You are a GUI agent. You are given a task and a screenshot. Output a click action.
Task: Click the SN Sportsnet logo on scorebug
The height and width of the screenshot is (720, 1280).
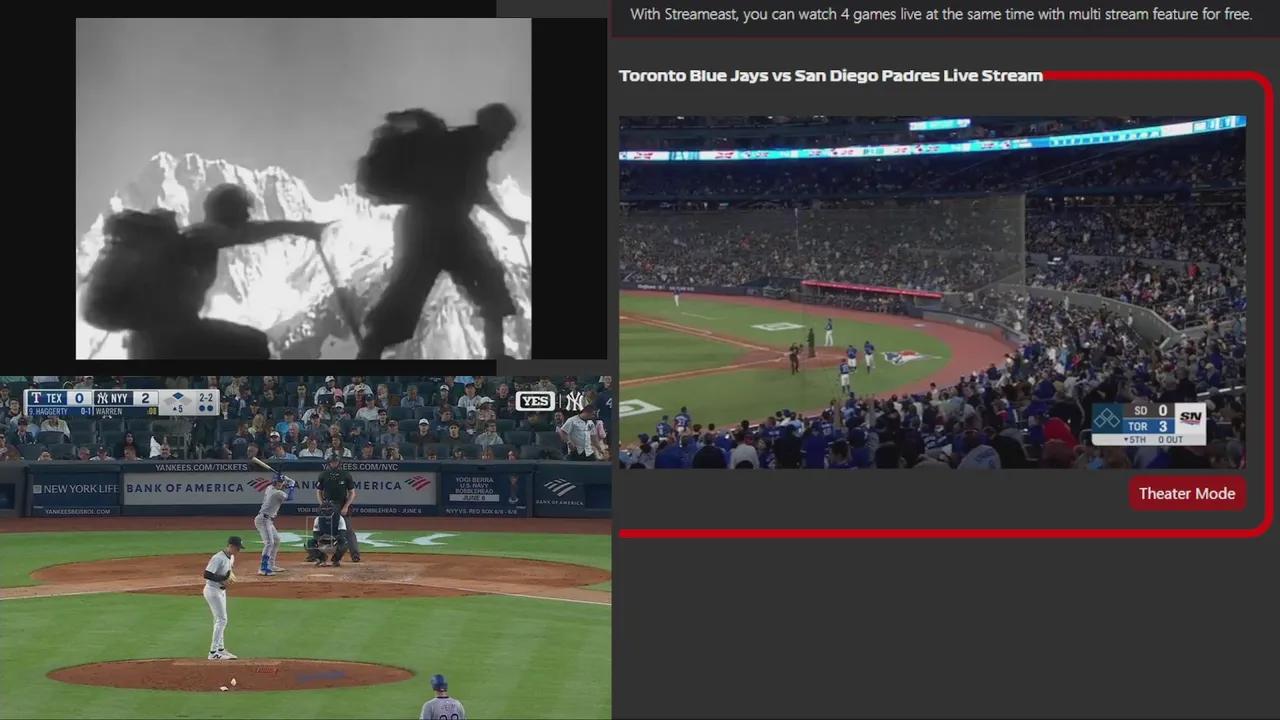[1190, 417]
